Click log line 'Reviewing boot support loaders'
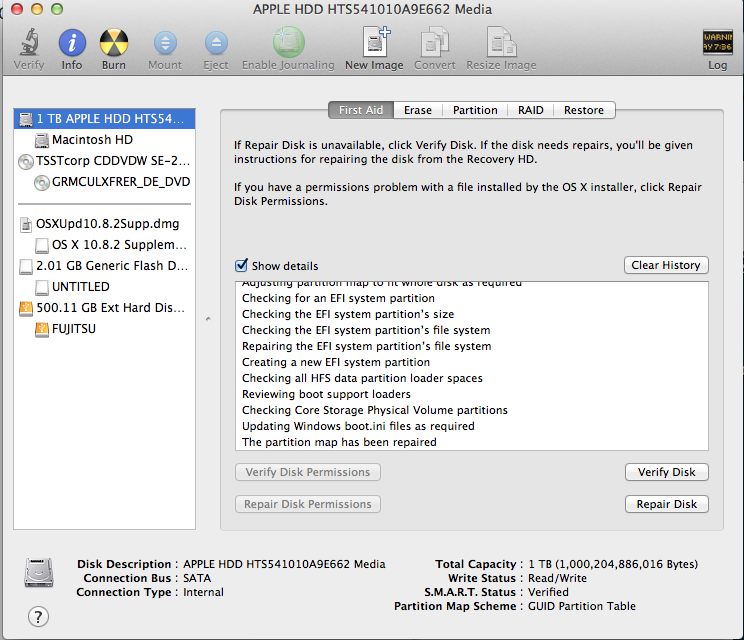The image size is (744, 640). point(326,394)
